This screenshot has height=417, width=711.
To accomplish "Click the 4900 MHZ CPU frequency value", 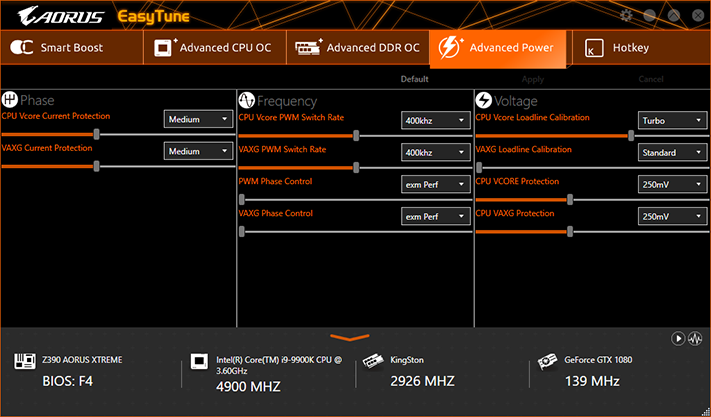I will tap(248, 387).
